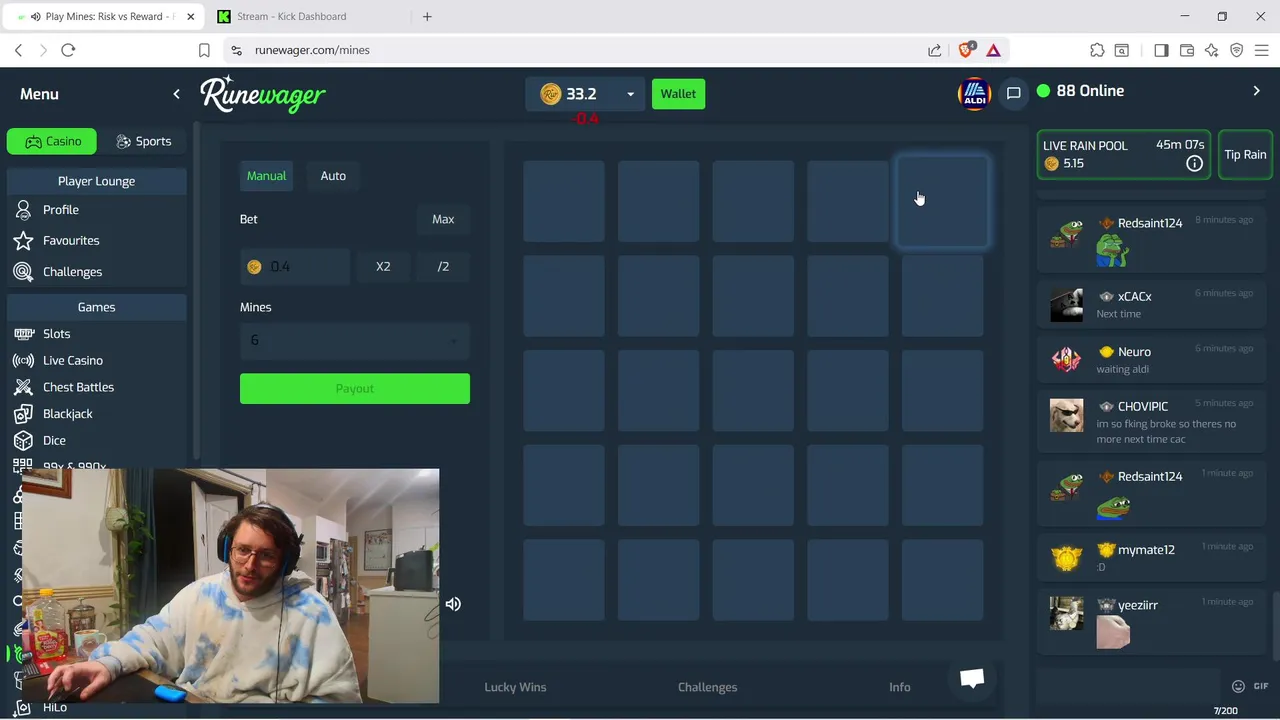The image size is (1280, 720).
Task: Switch to Sports mode
Action: (144, 141)
